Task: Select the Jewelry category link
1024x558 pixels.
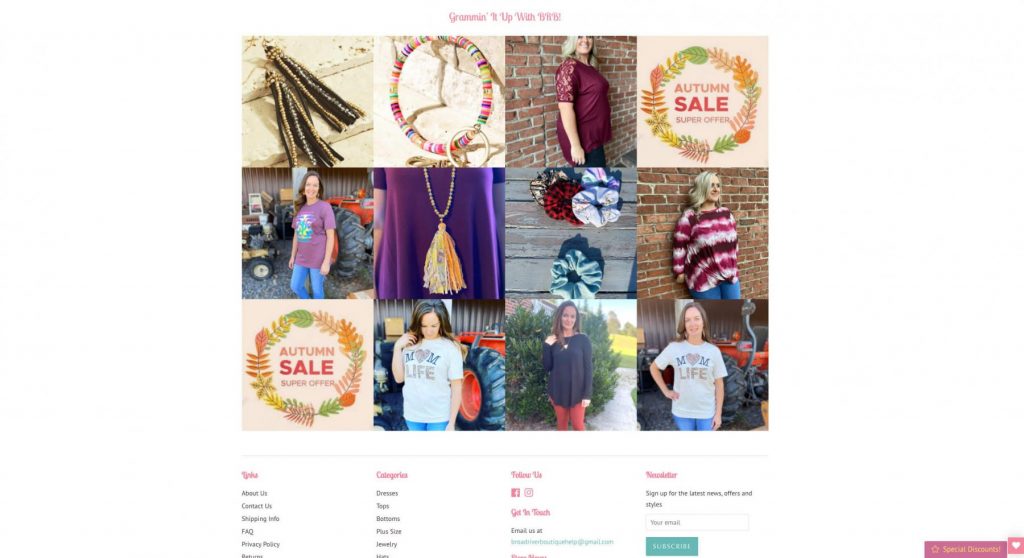Action: 387,544
